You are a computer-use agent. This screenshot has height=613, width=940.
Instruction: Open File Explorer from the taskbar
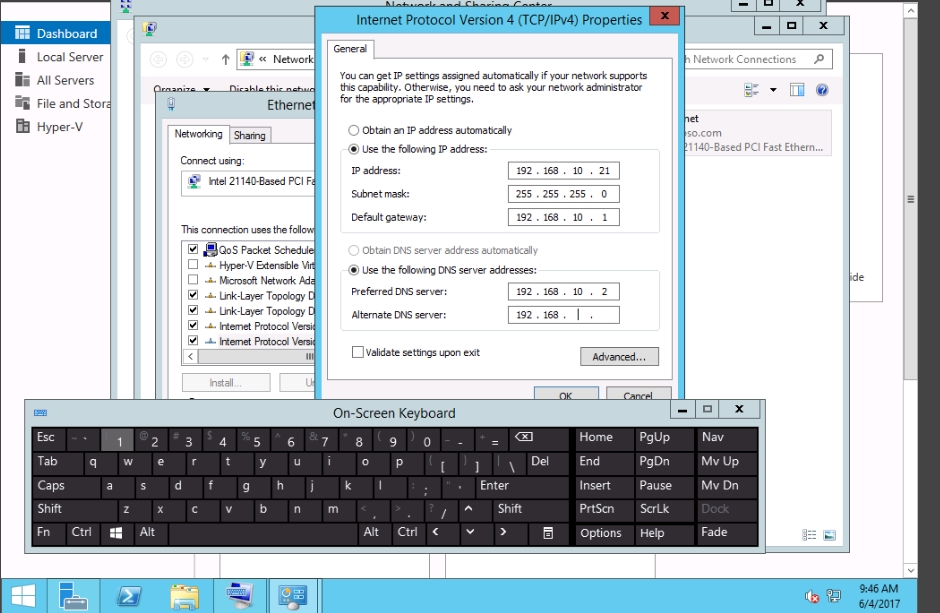[x=184, y=596]
